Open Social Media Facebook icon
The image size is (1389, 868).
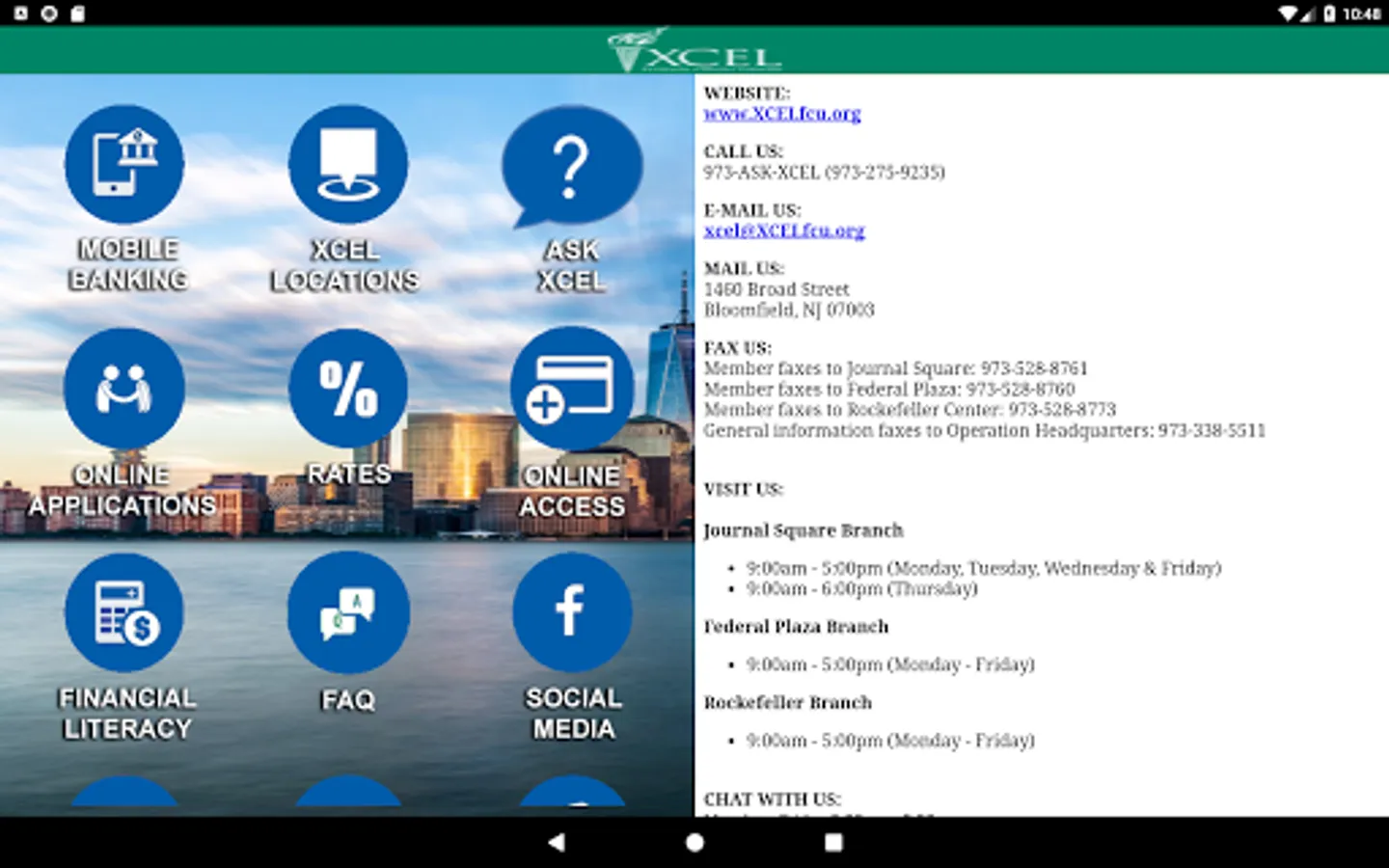click(572, 612)
